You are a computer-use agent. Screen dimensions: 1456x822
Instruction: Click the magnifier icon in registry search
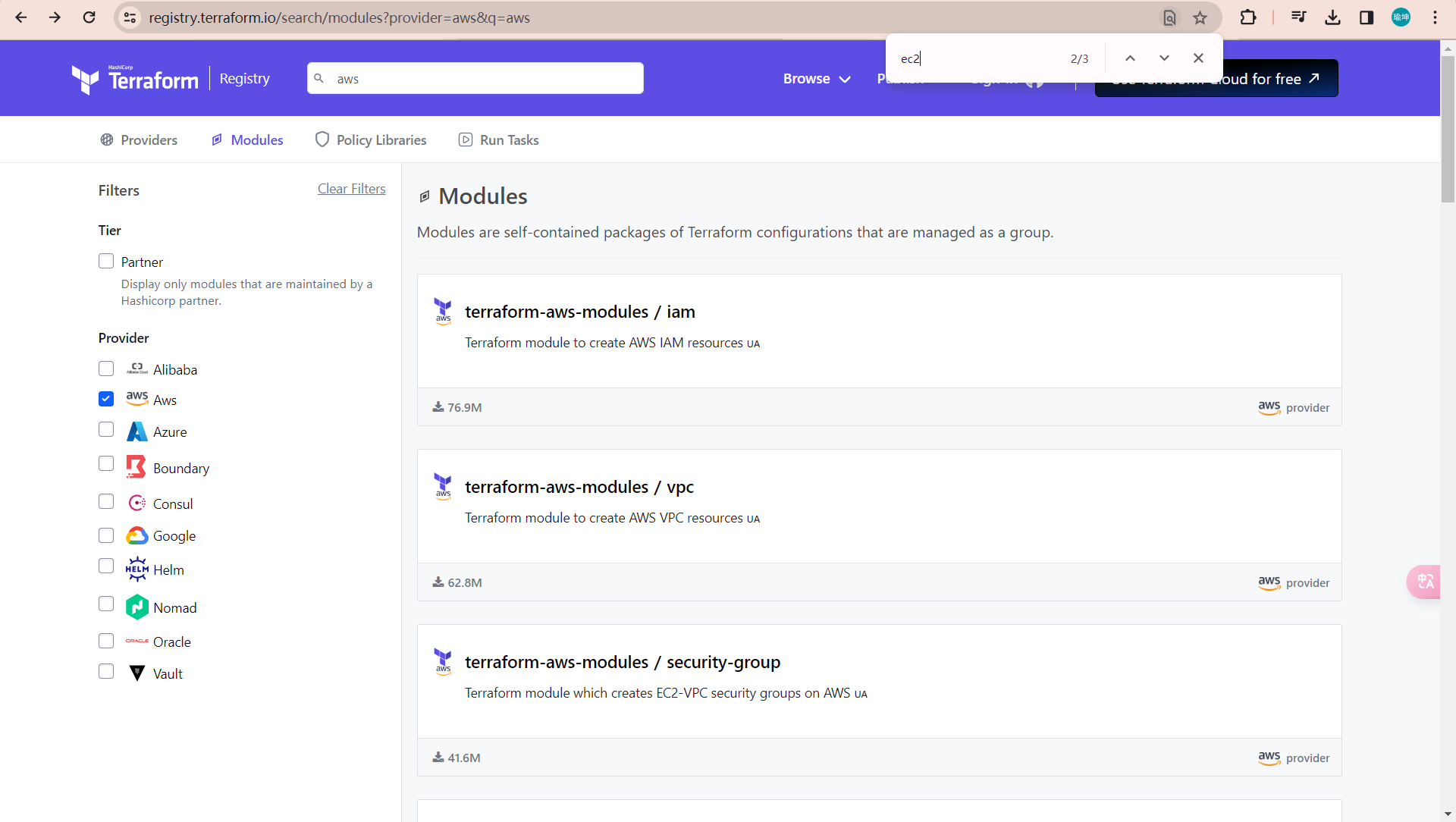tap(319, 78)
